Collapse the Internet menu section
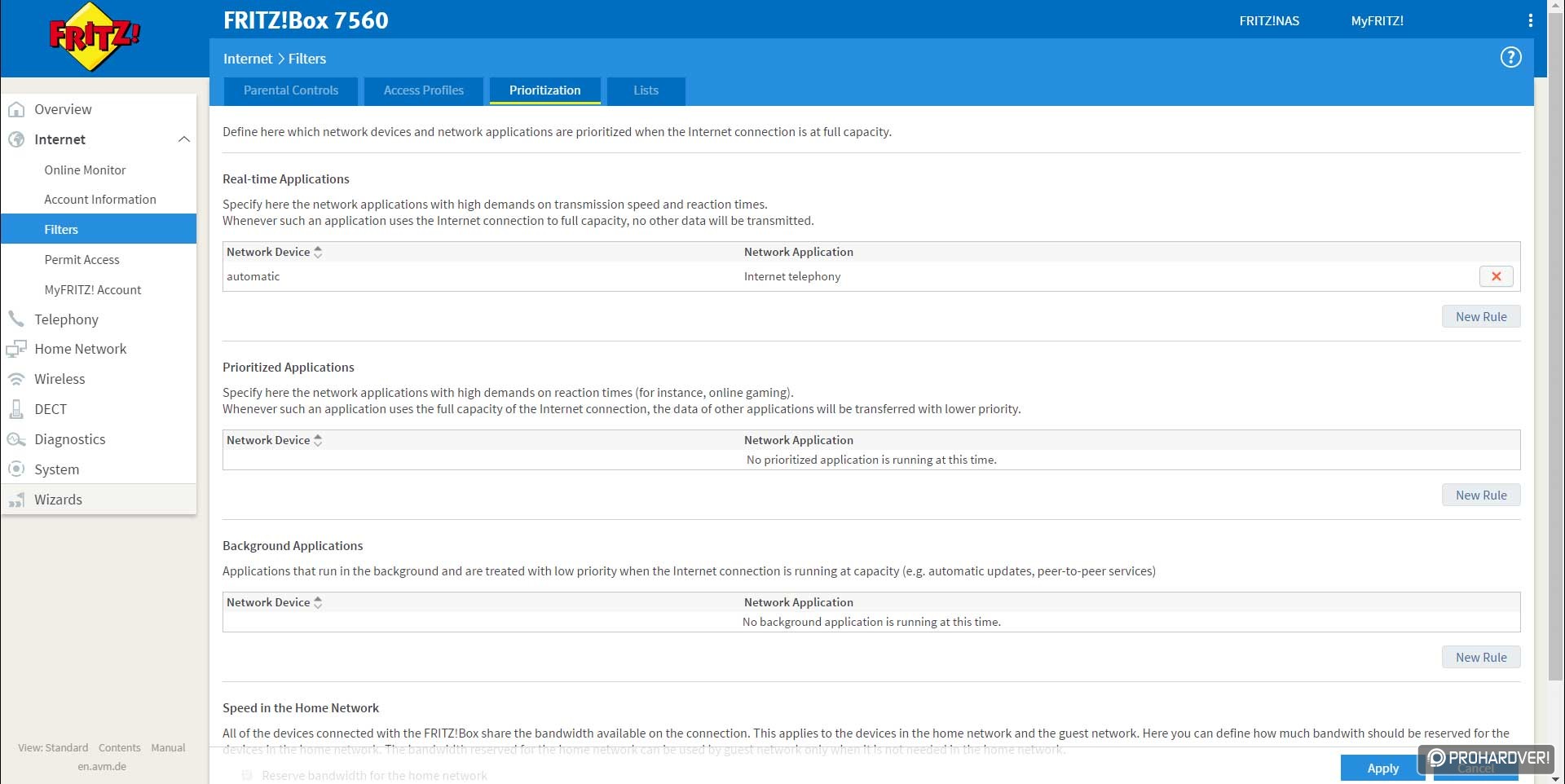 click(x=184, y=139)
